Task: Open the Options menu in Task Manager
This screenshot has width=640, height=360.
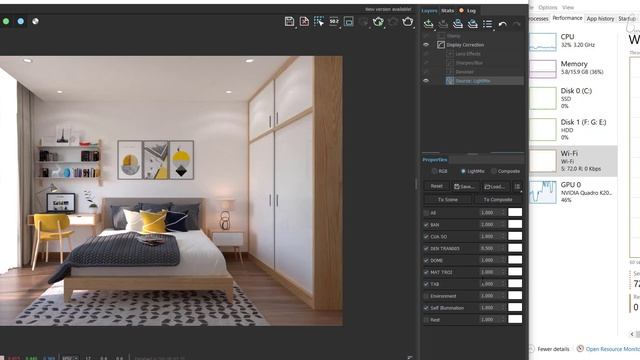Action: tap(547, 7)
